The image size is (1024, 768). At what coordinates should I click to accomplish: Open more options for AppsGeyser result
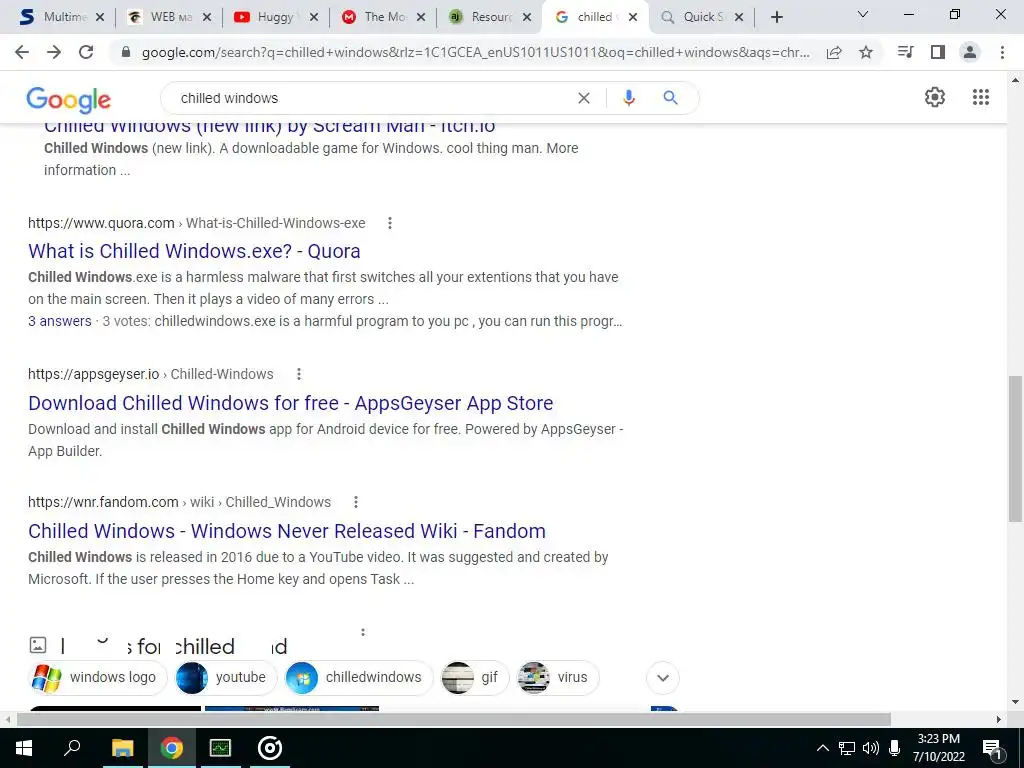(299, 374)
